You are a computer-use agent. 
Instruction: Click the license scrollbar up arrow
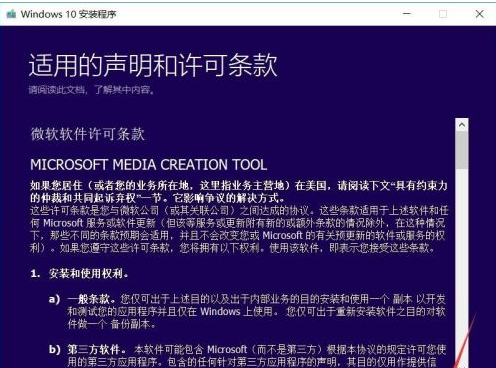point(462,125)
